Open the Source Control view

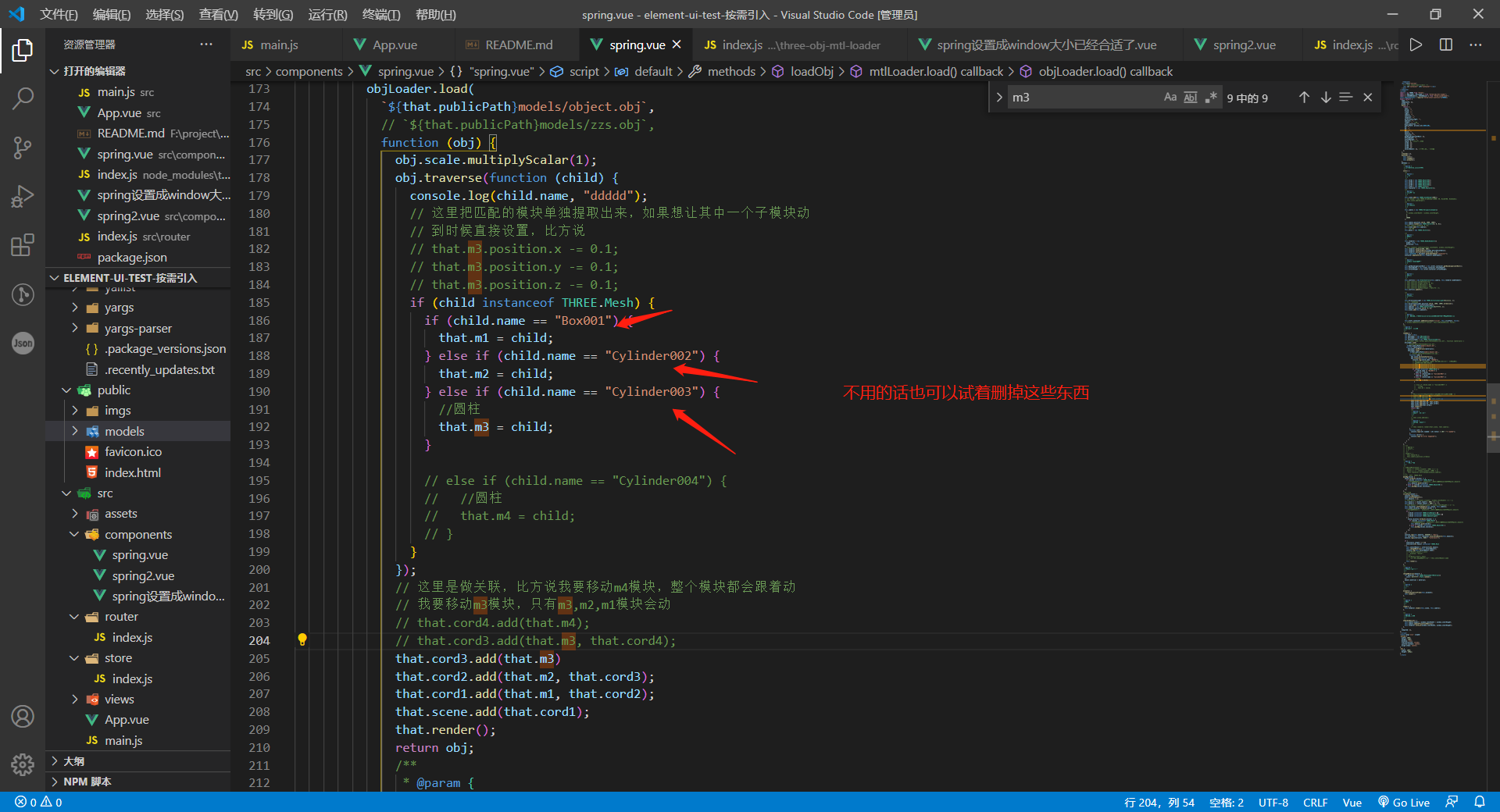pos(23,148)
